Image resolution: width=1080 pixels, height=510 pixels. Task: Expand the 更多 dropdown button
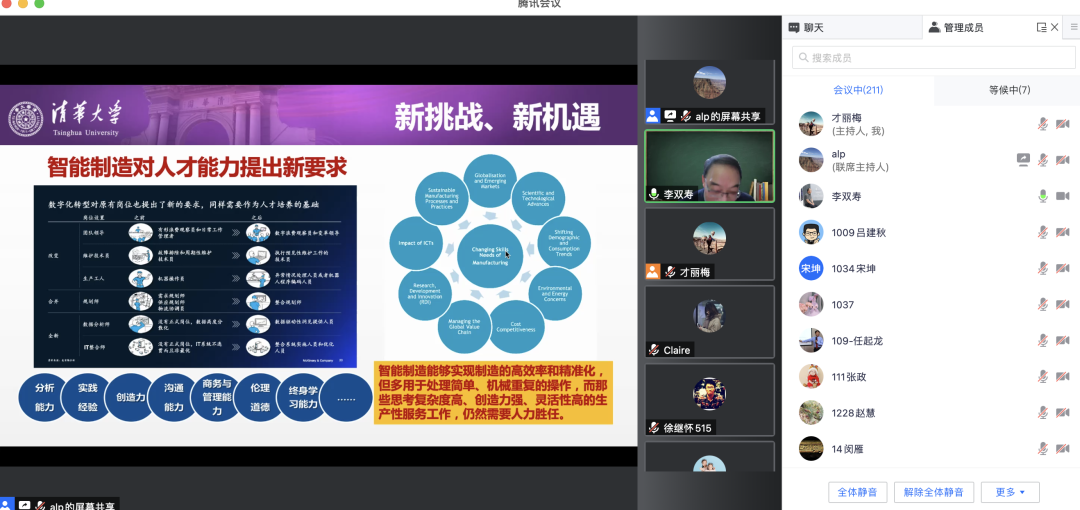(1010, 492)
